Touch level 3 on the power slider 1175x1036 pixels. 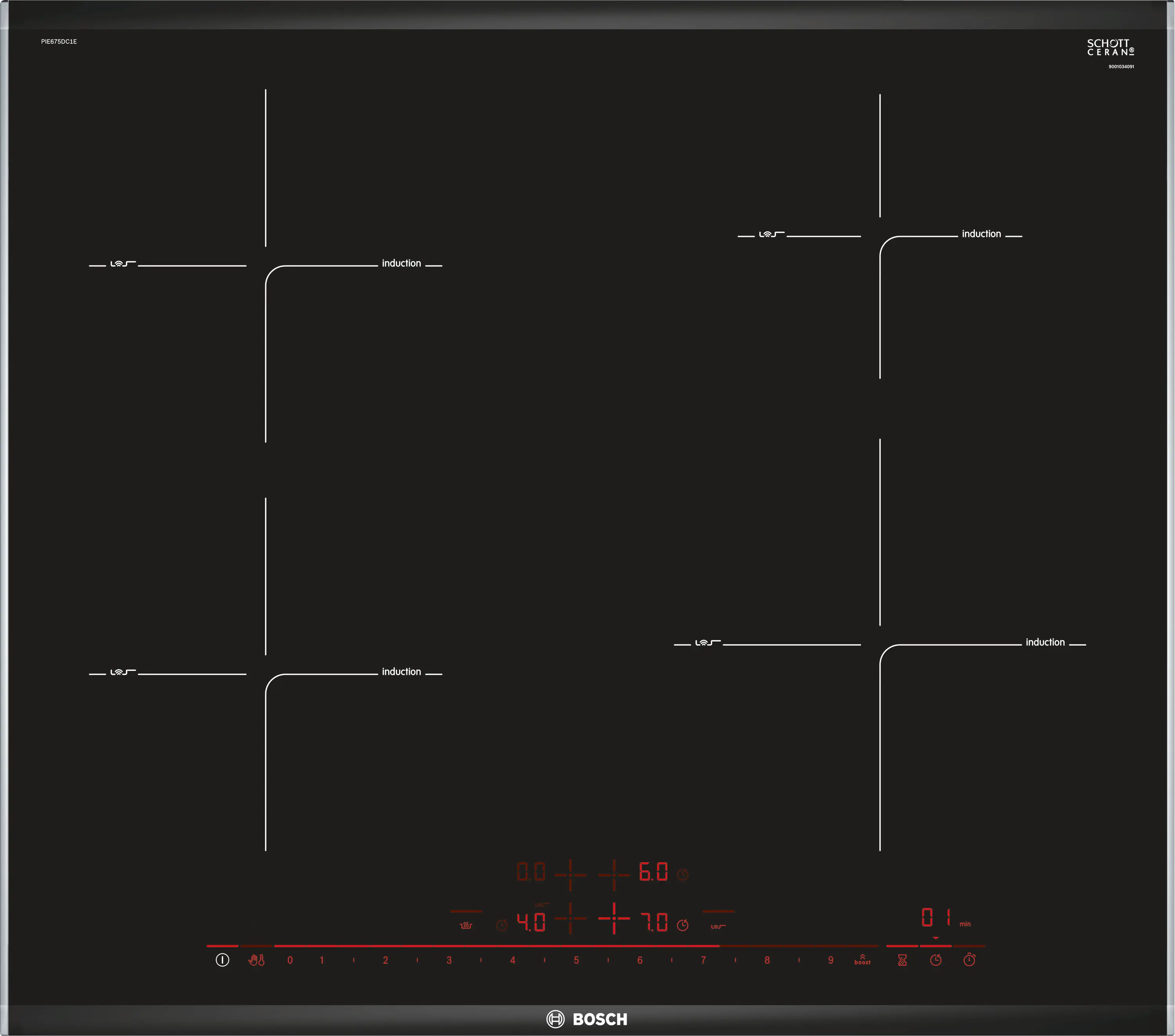coord(449,960)
